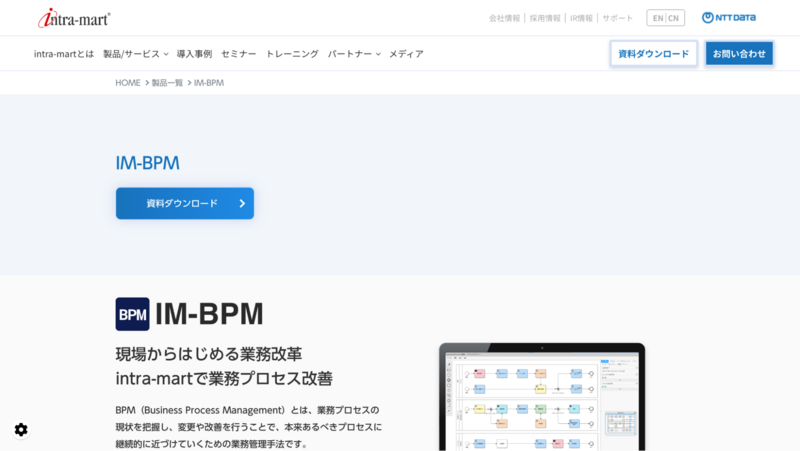The width and height of the screenshot is (800, 451).
Task: Switch language to CN
Action: (675, 18)
